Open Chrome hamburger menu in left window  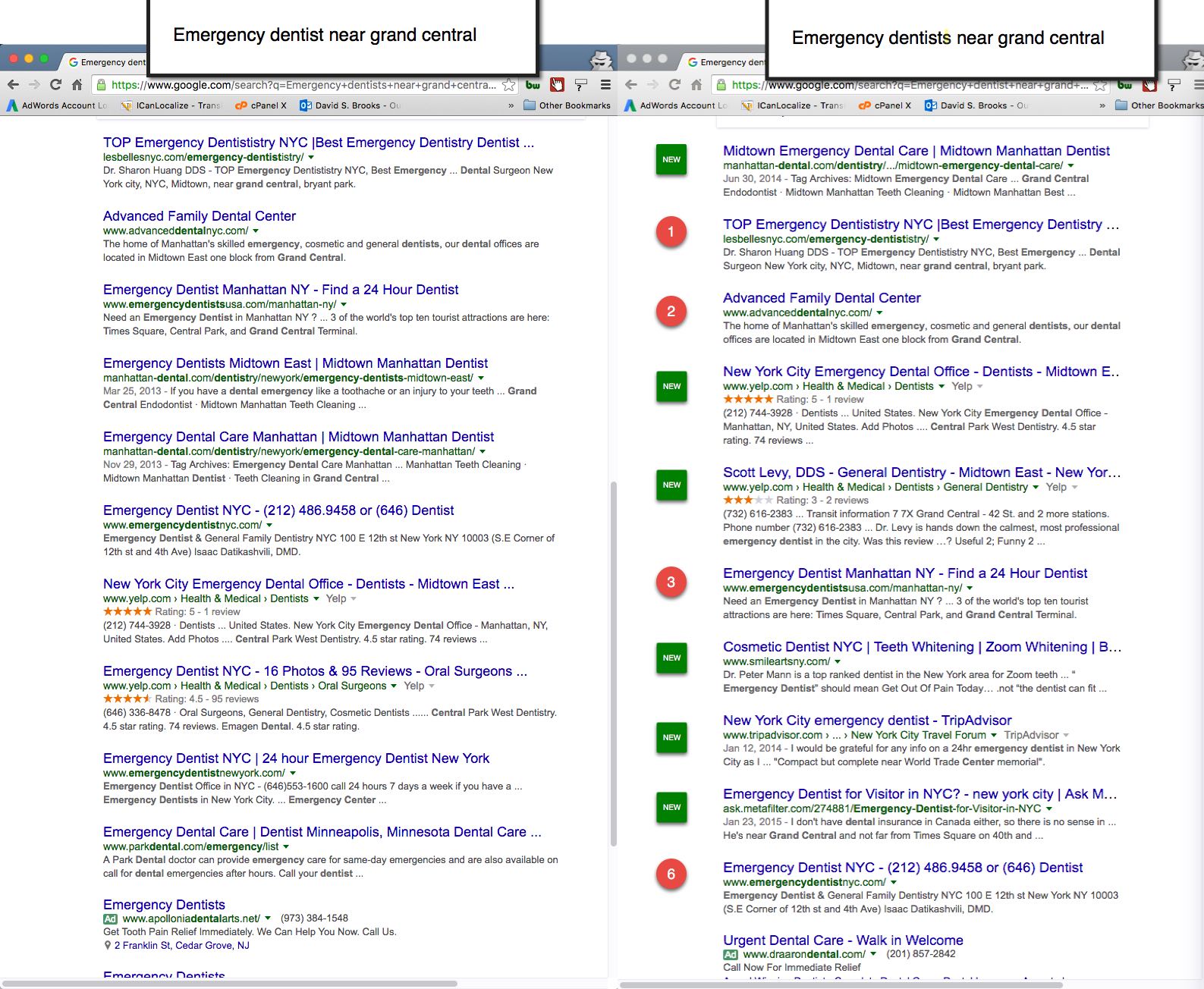coord(605,85)
